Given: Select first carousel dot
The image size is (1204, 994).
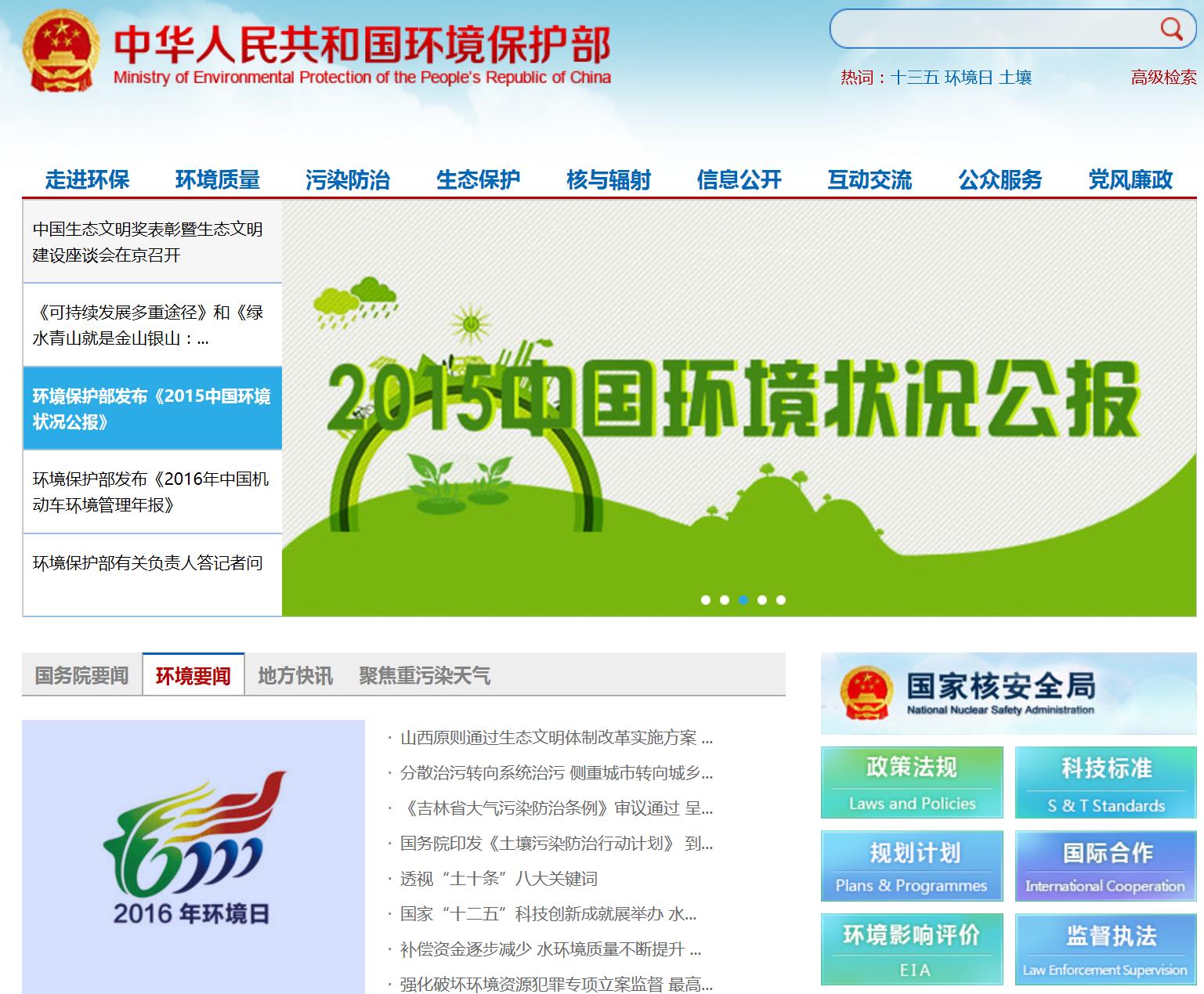Looking at the screenshot, I should click(x=706, y=600).
